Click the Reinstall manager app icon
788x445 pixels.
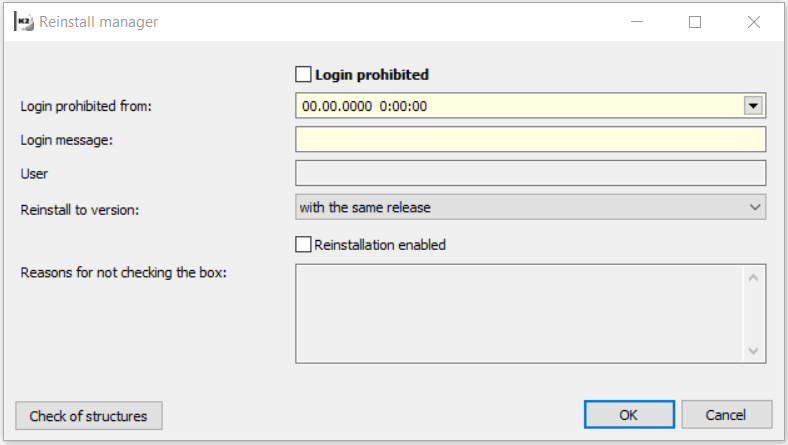(x=21, y=21)
